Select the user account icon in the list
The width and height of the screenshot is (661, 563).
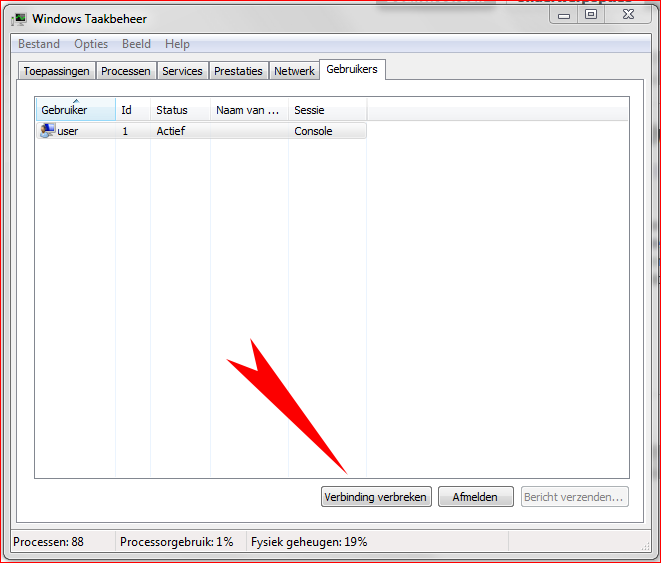[x=47, y=130]
